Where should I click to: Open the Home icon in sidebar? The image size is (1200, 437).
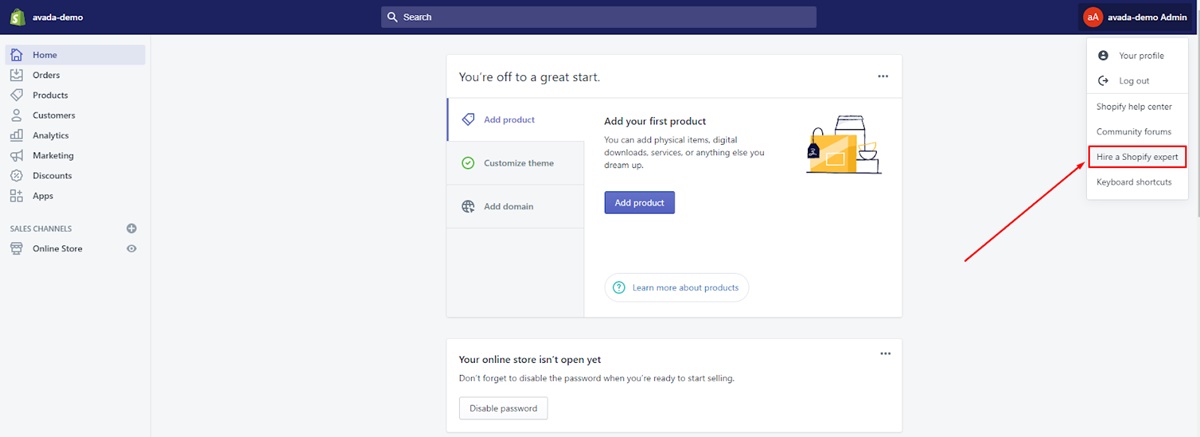(16, 55)
